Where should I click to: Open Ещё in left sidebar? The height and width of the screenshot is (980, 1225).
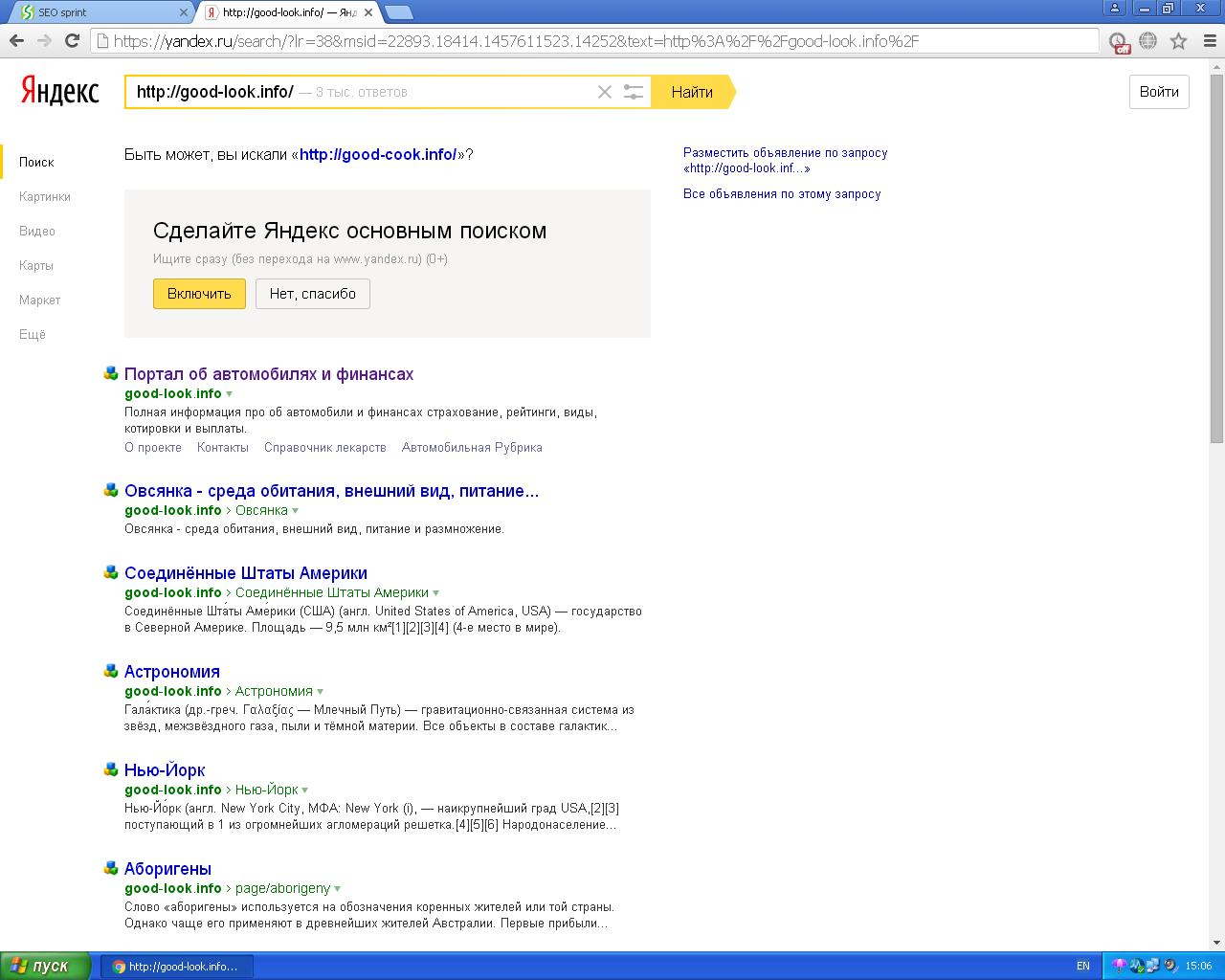(33, 334)
